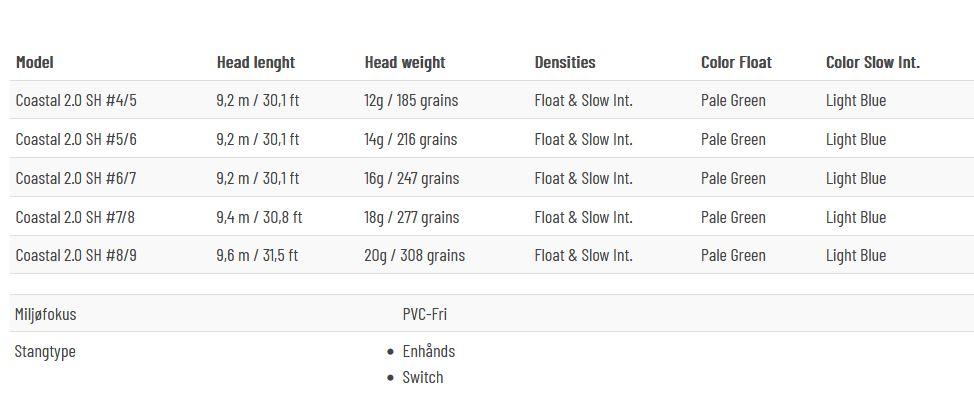This screenshot has width=974, height=402.
Task: Click the 20g / 308 grains cell
Action: 414,255
